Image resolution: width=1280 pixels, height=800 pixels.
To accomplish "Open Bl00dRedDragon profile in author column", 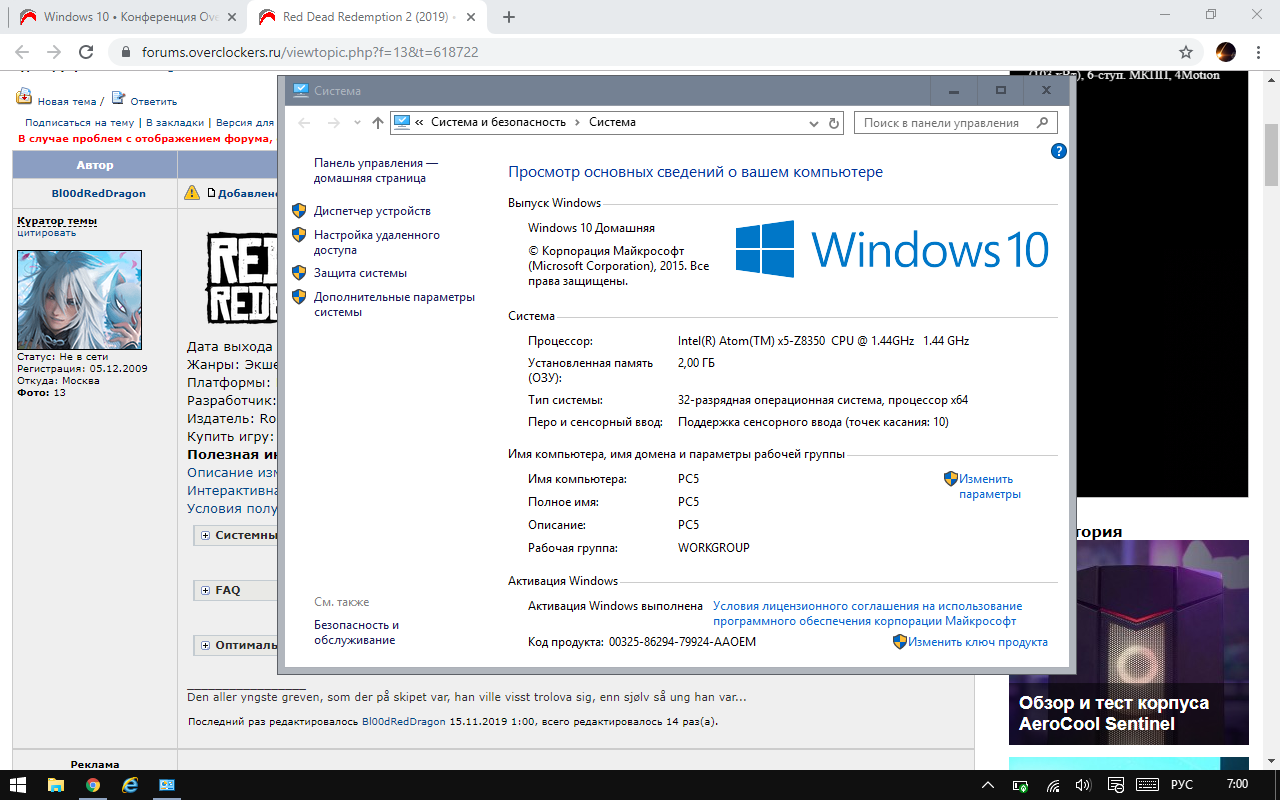I will pos(98,193).
